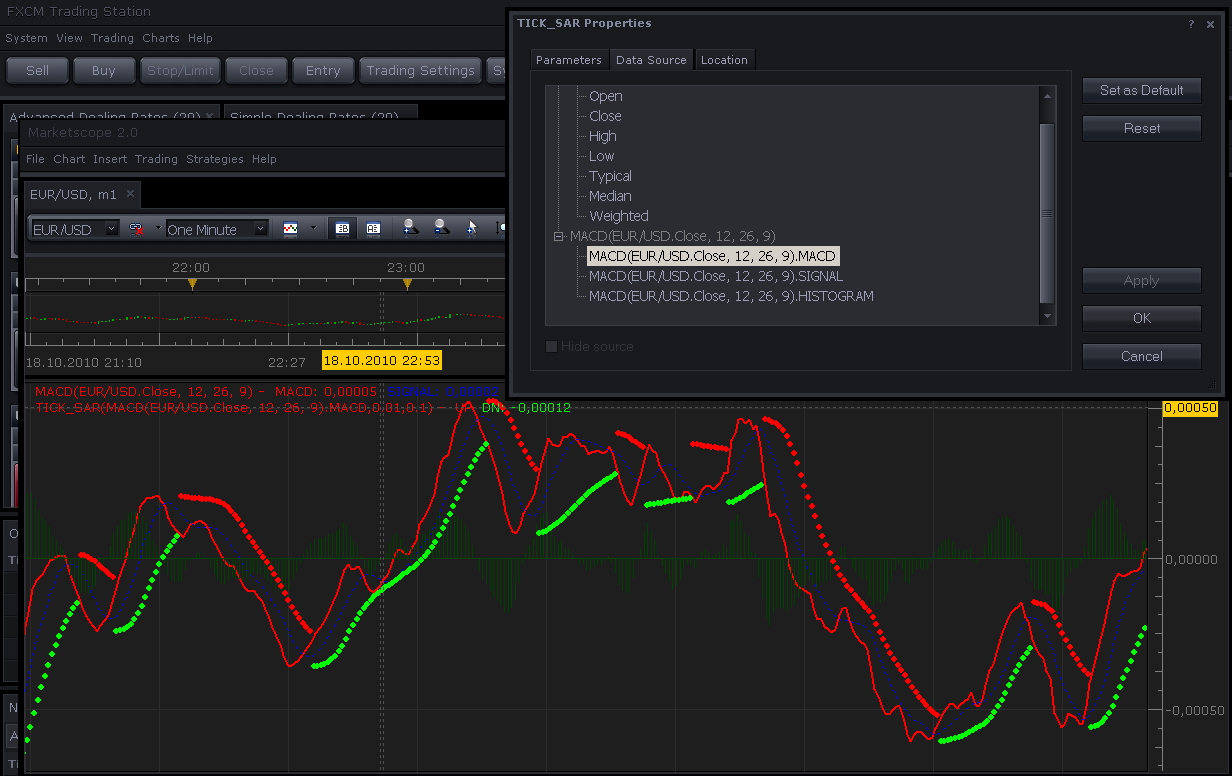The width and height of the screenshot is (1232, 776).
Task: Click the OK button
Action: (1142, 318)
